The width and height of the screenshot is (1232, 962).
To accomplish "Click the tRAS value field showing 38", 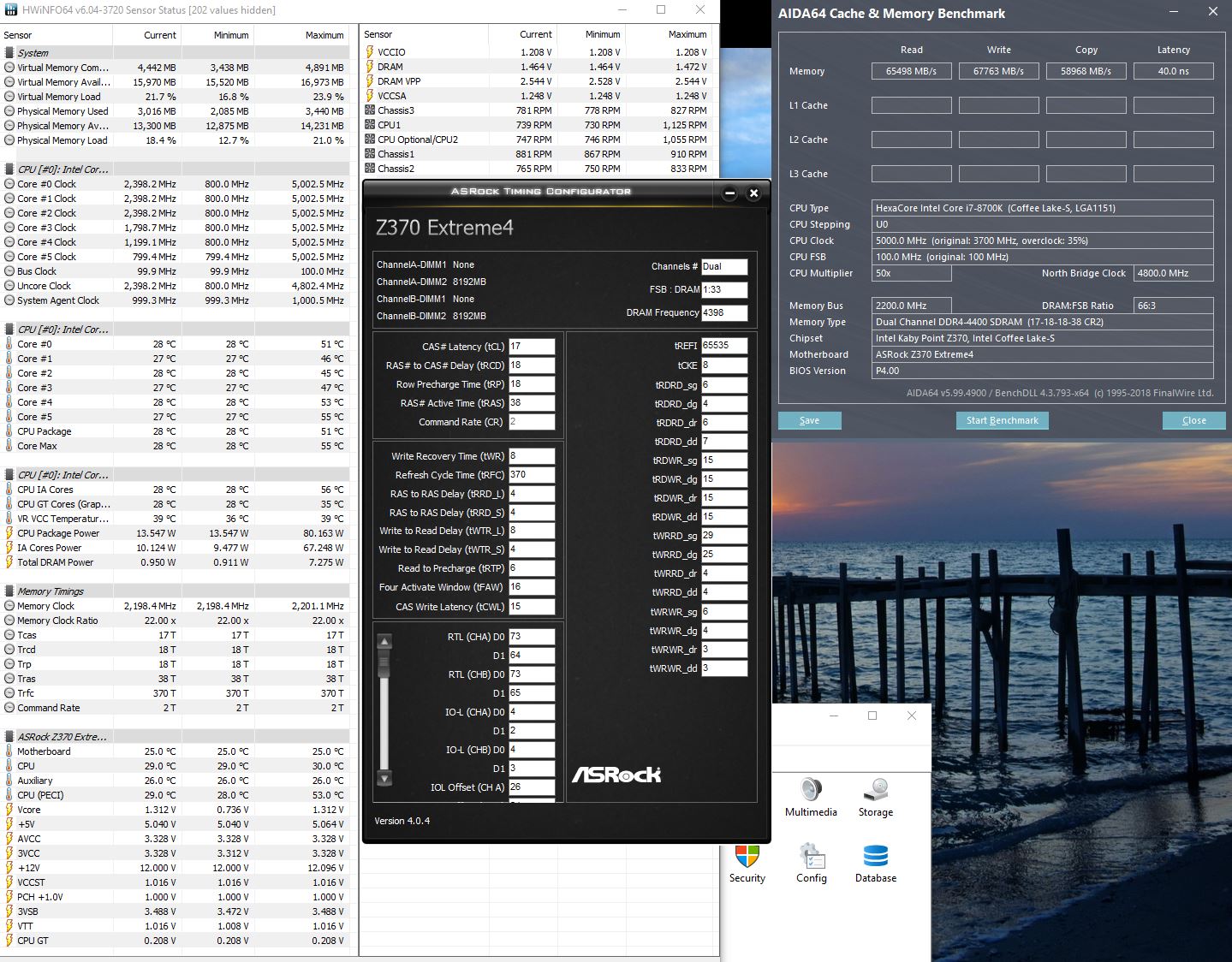I will pos(532,403).
